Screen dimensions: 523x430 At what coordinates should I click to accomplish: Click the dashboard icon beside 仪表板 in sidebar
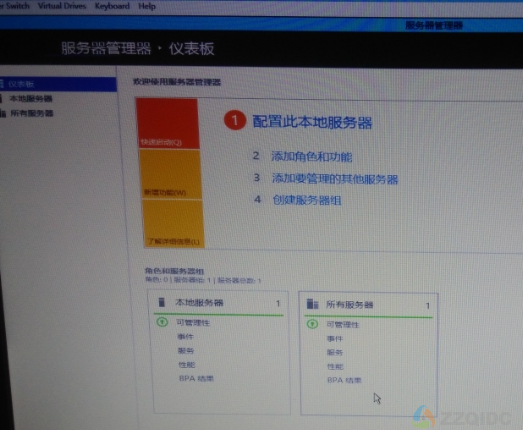(2, 83)
